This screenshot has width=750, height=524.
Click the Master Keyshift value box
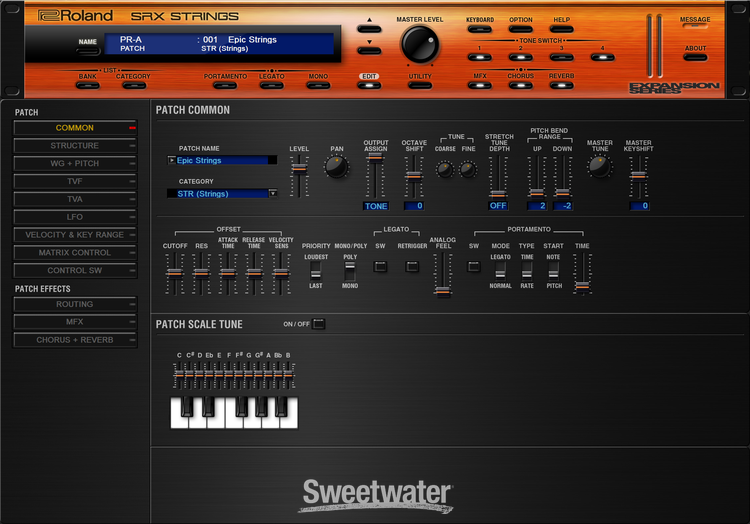pyautogui.click(x=639, y=206)
